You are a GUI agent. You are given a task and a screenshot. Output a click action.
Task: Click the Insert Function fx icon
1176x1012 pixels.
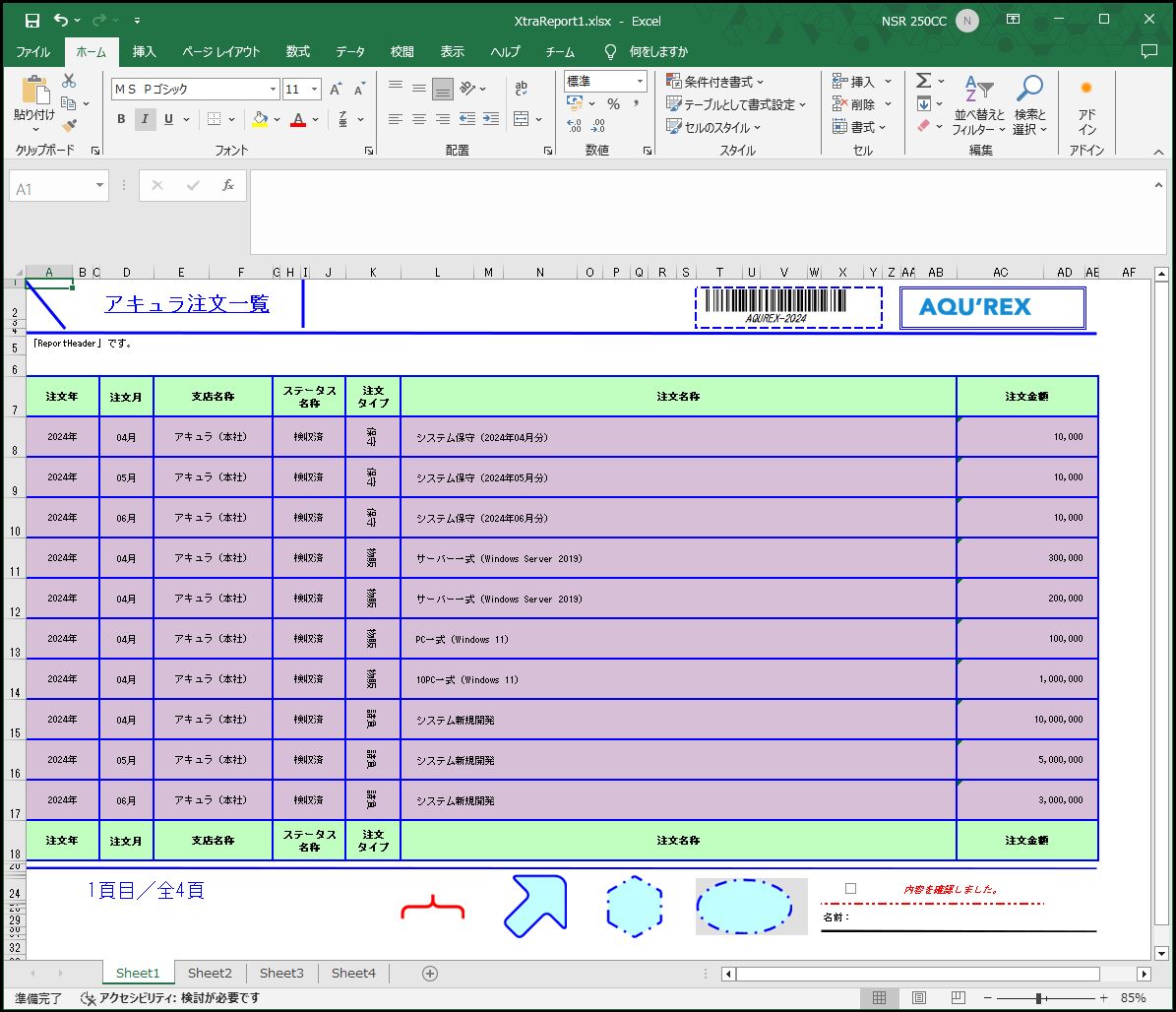(228, 185)
